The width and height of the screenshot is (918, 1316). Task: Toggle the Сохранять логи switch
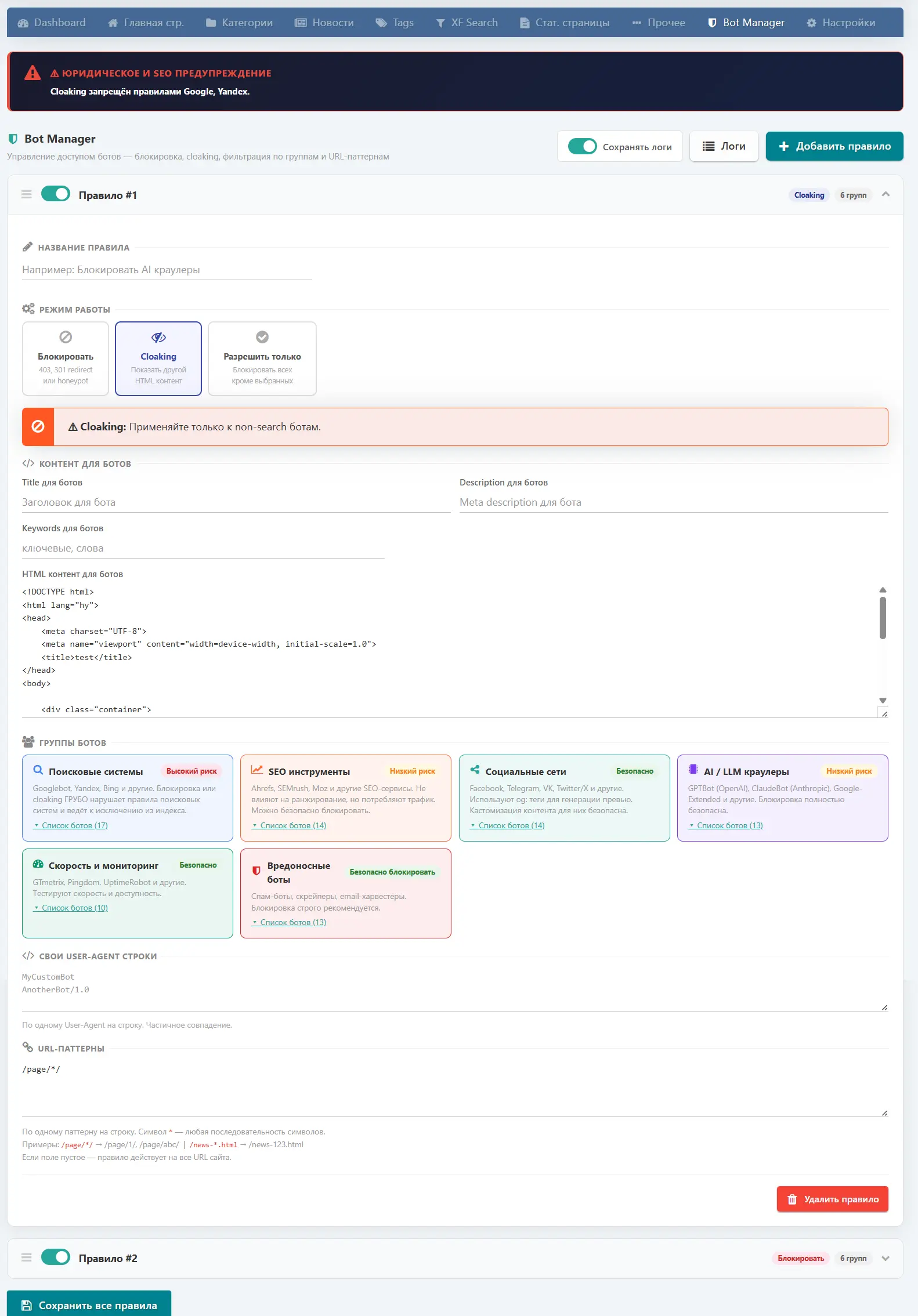pos(582,147)
